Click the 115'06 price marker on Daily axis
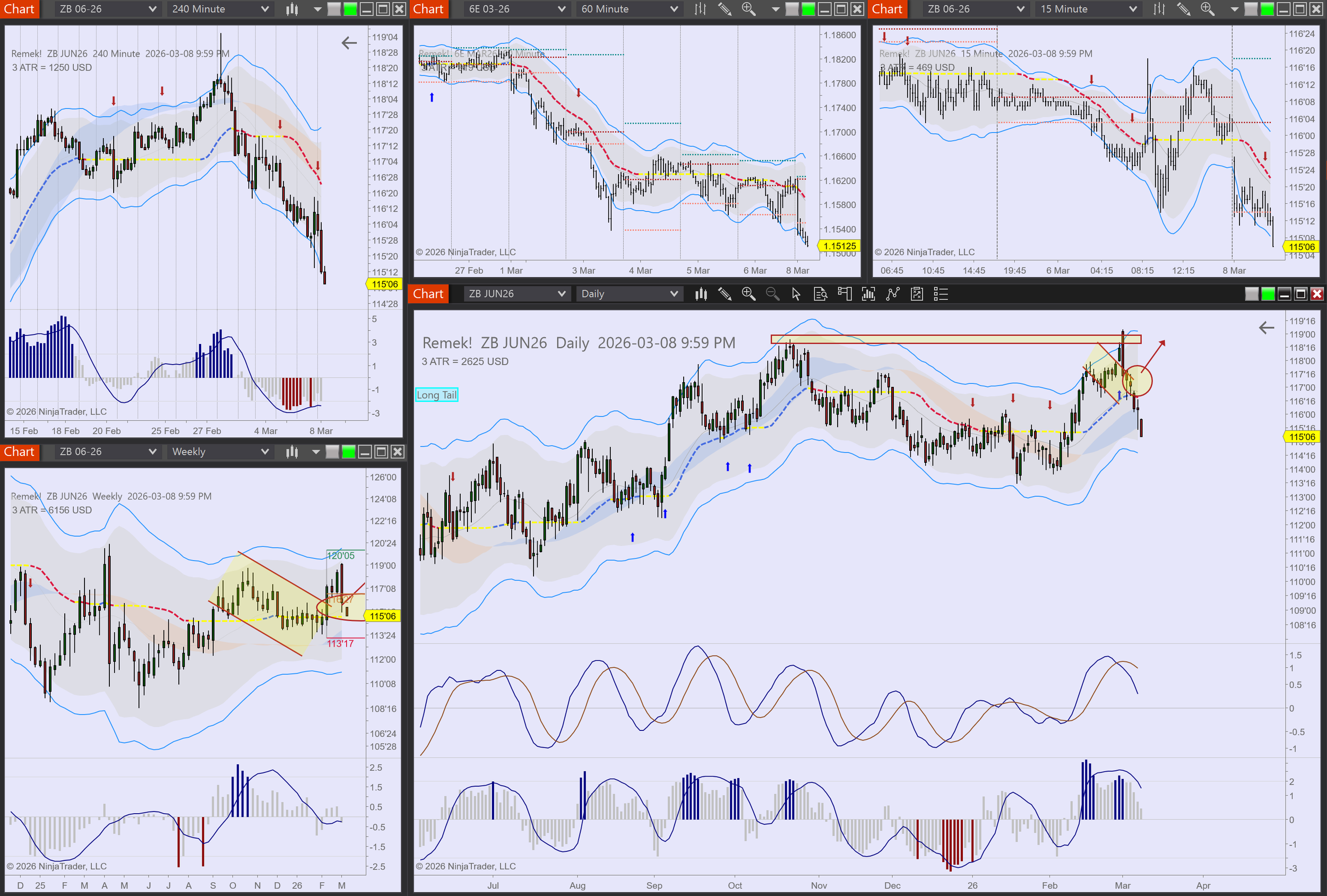1327x896 pixels. coord(1302,437)
